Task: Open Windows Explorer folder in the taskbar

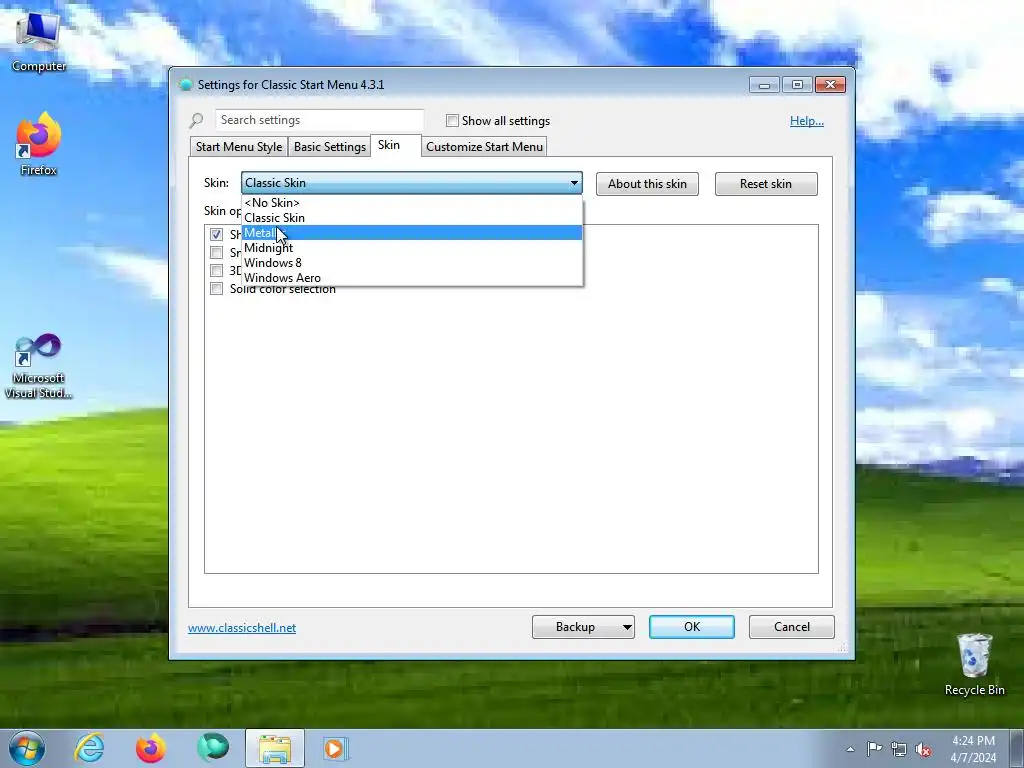Action: (x=275, y=748)
